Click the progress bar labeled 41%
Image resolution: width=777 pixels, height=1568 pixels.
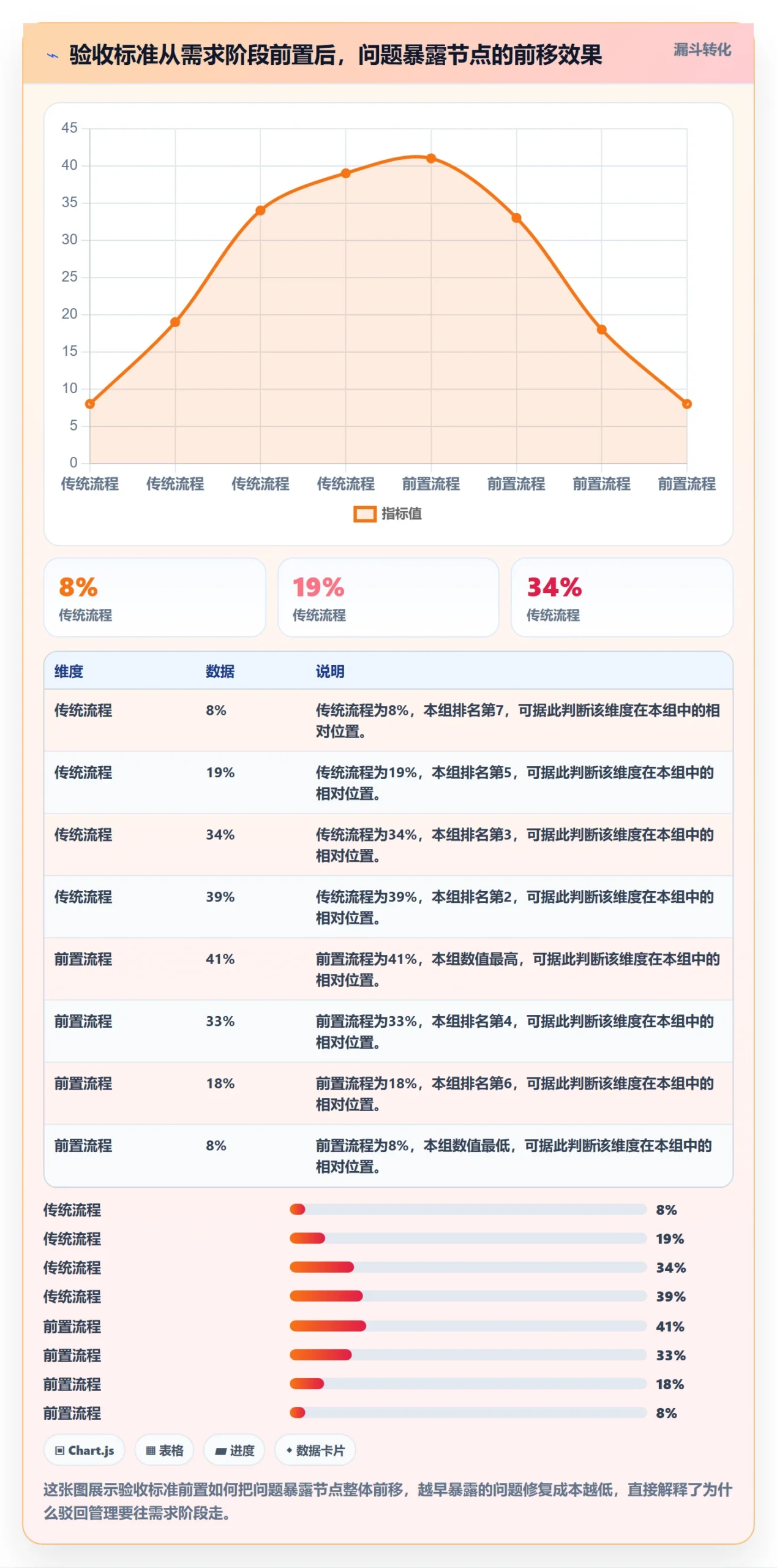pos(468,1326)
